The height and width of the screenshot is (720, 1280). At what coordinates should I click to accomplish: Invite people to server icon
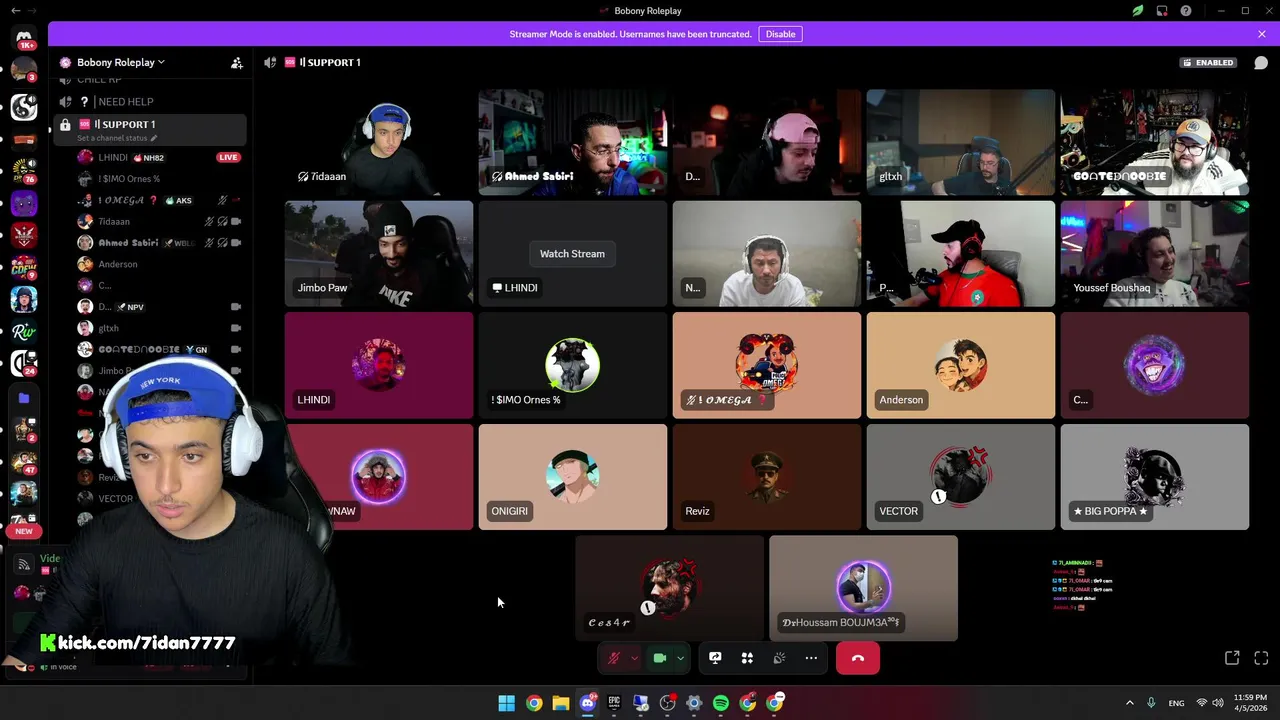(x=236, y=62)
